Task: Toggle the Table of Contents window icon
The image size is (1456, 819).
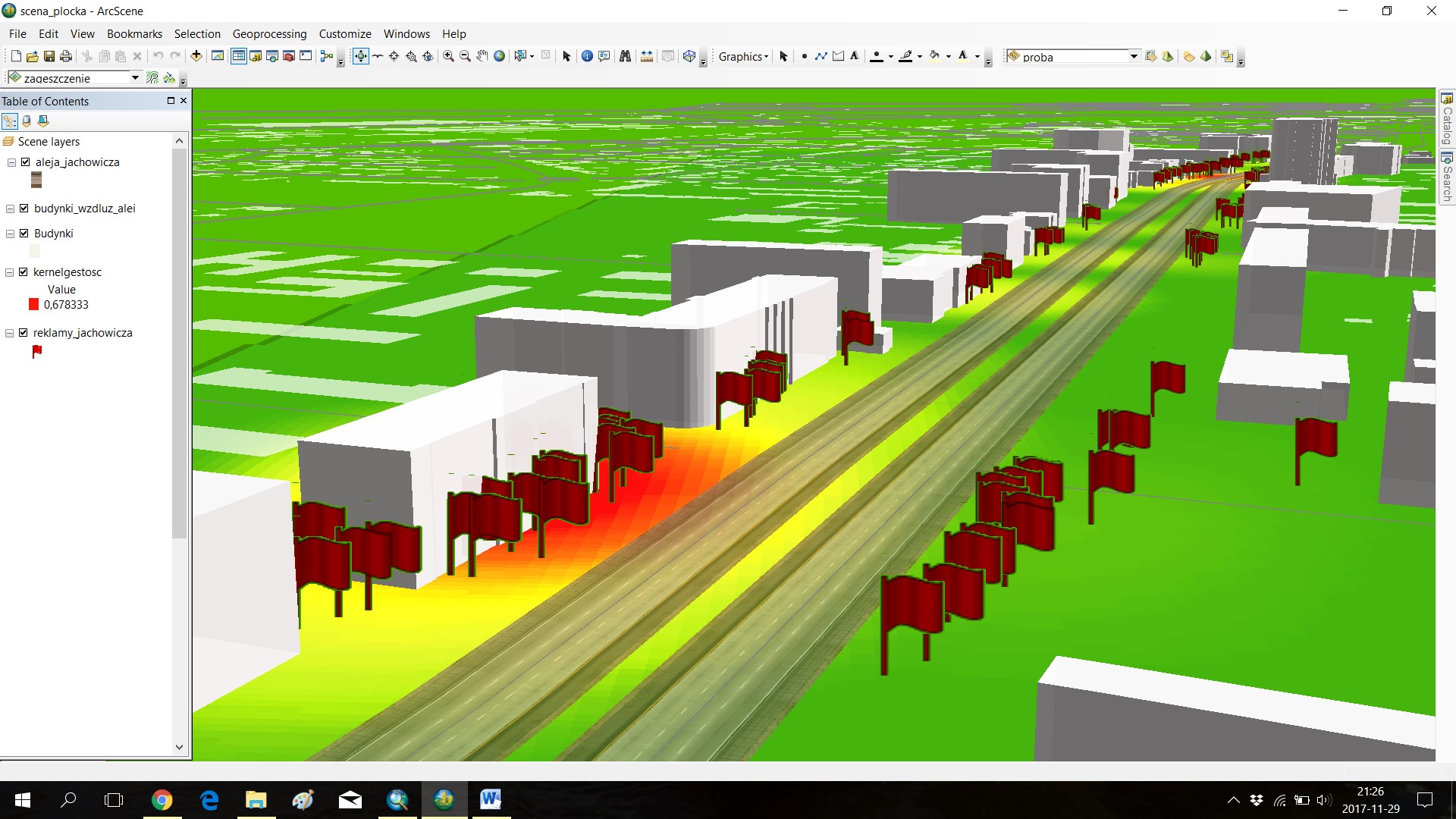Action: [239, 56]
